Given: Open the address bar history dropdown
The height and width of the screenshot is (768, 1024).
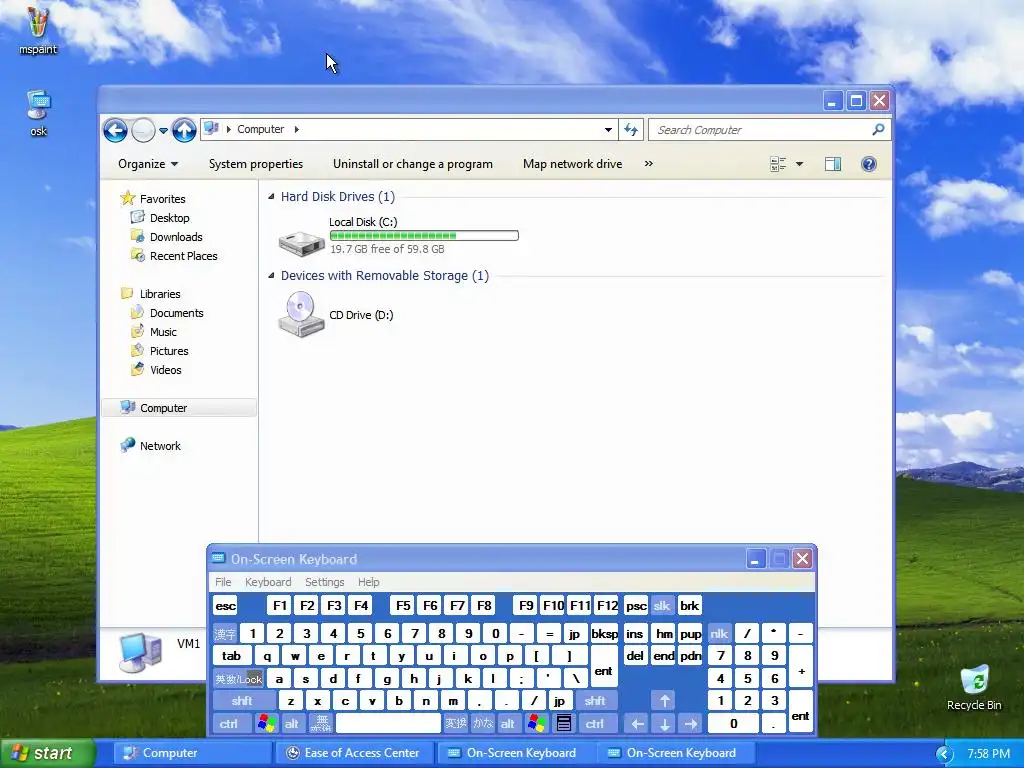Looking at the screenshot, I should pos(608,129).
